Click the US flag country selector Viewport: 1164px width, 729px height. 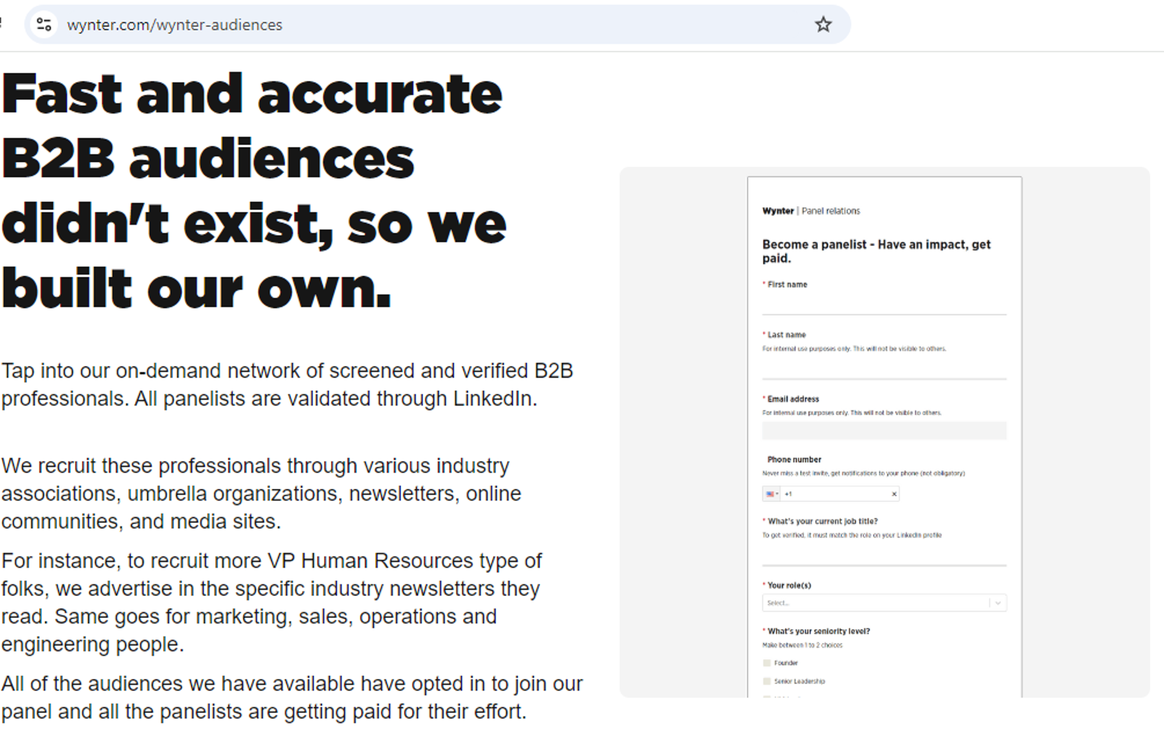[x=771, y=494]
